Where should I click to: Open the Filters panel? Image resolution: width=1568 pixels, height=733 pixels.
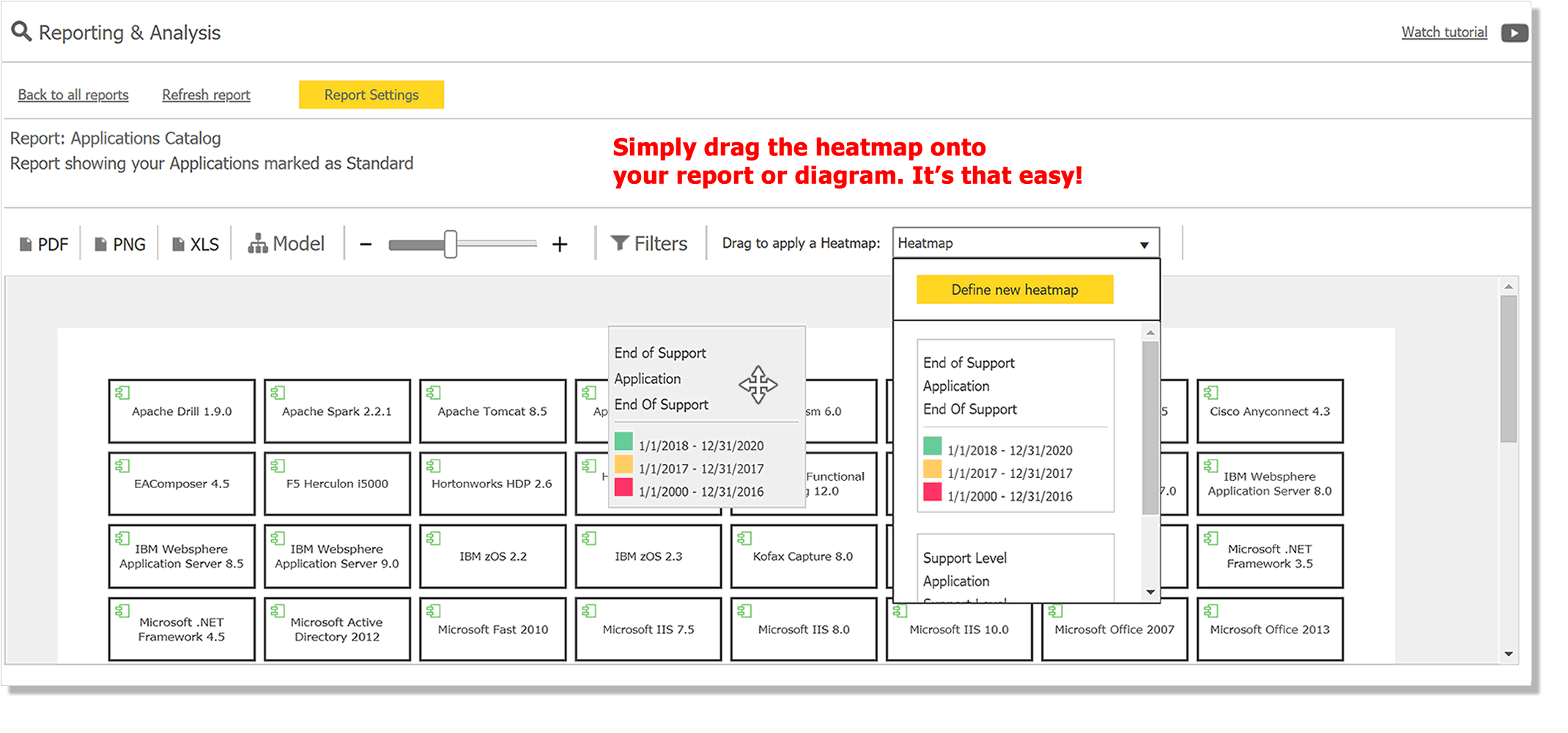(x=649, y=243)
